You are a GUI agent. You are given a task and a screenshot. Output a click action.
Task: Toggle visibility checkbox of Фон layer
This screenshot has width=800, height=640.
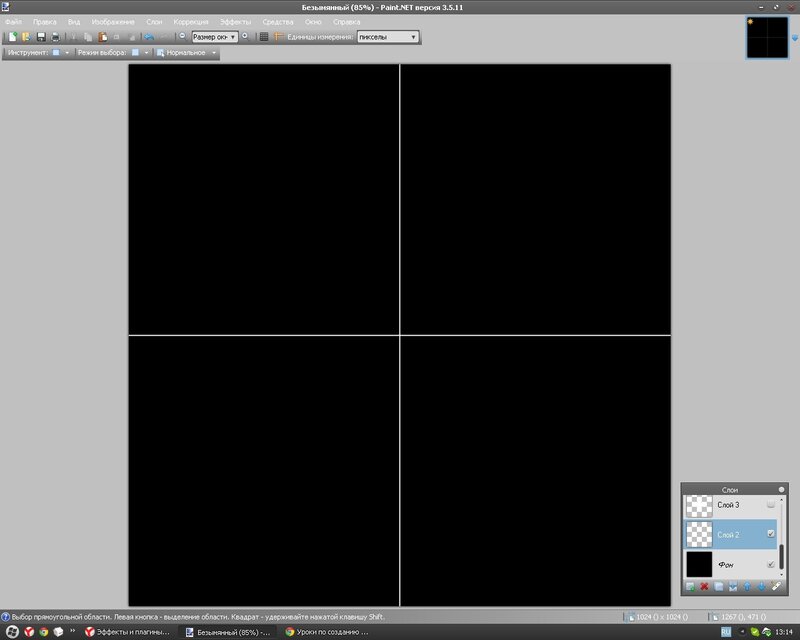coord(770,565)
